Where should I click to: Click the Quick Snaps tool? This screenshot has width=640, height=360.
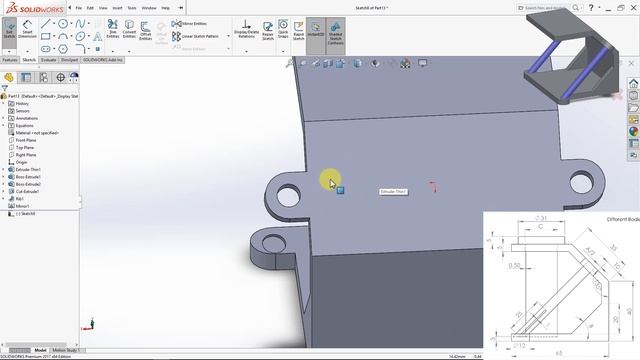click(x=283, y=29)
